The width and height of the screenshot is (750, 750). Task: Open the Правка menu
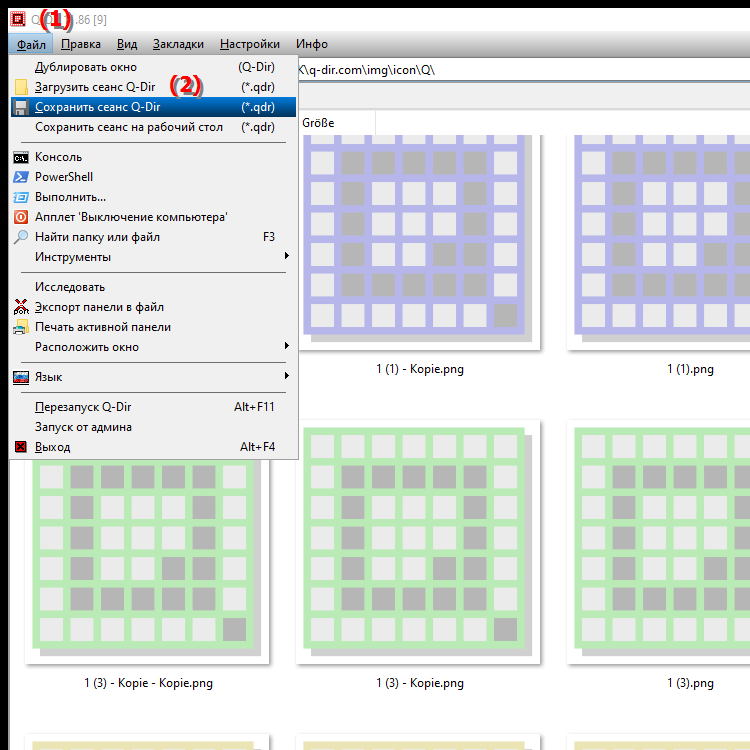[81, 44]
